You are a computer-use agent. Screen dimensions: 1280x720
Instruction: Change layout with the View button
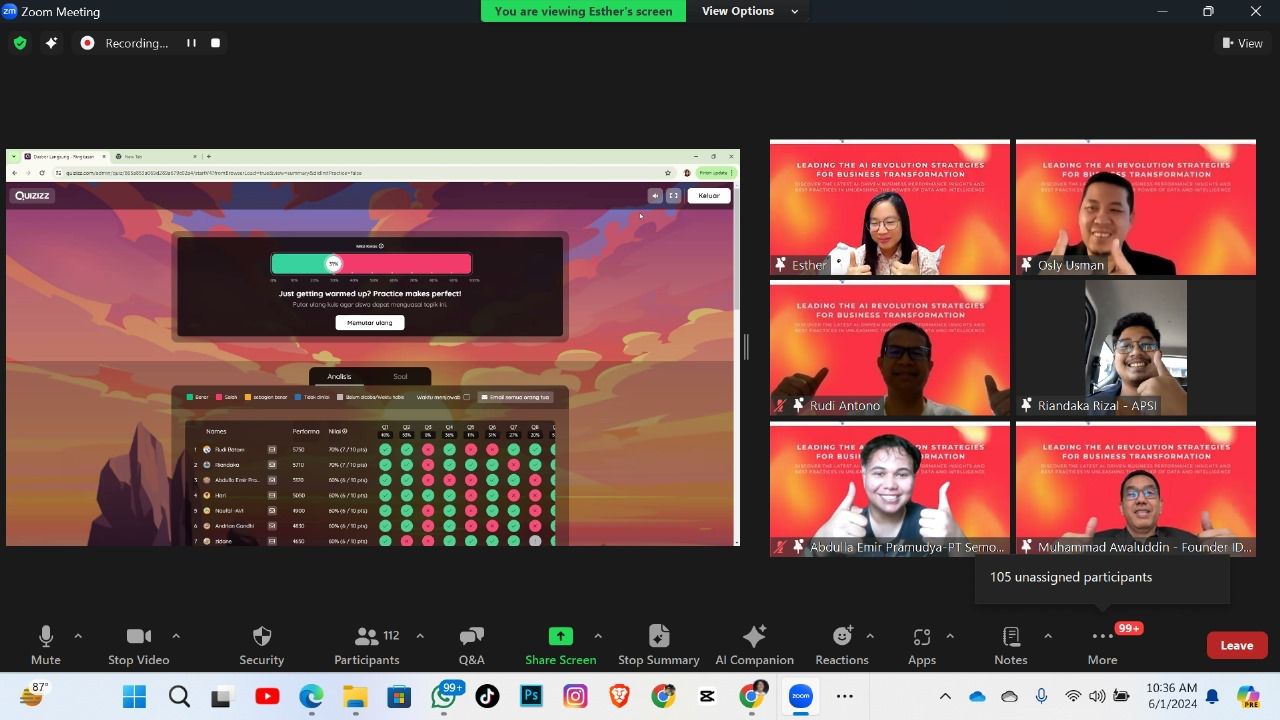pos(1242,43)
